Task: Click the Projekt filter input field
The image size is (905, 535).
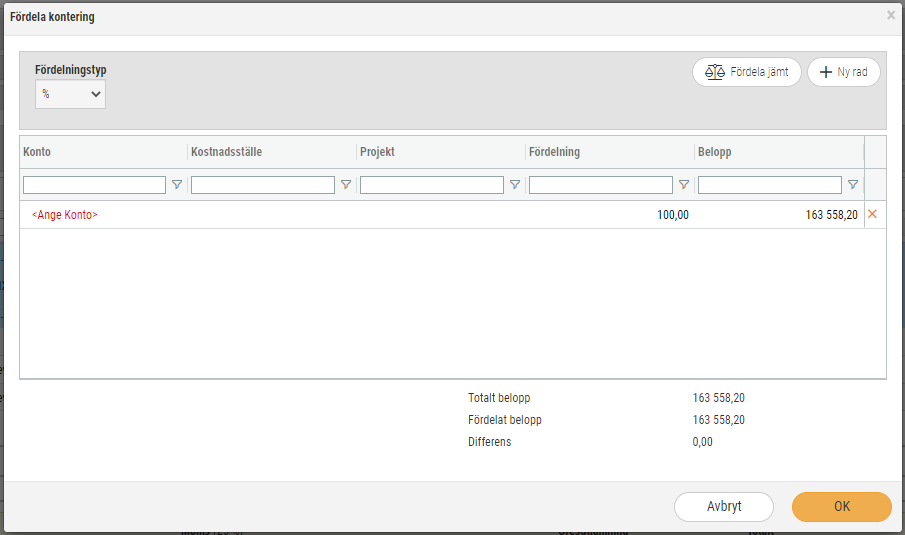Action: [432, 185]
